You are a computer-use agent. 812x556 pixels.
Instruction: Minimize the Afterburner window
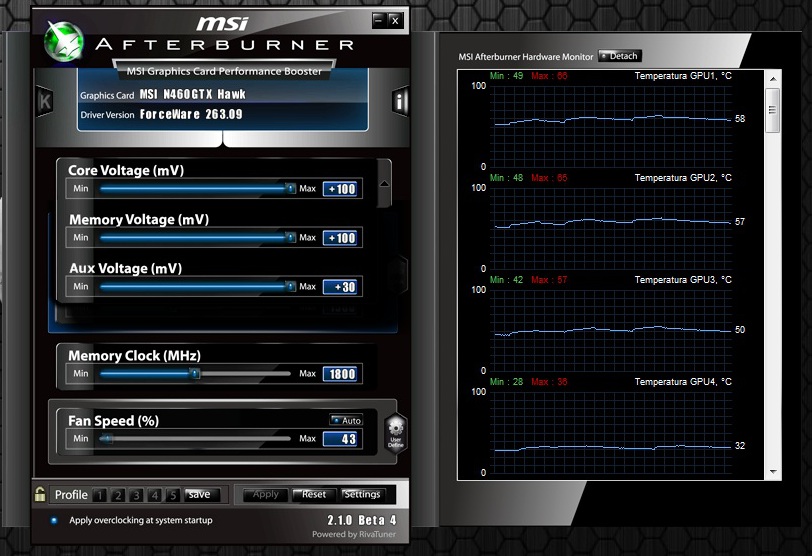pos(379,21)
